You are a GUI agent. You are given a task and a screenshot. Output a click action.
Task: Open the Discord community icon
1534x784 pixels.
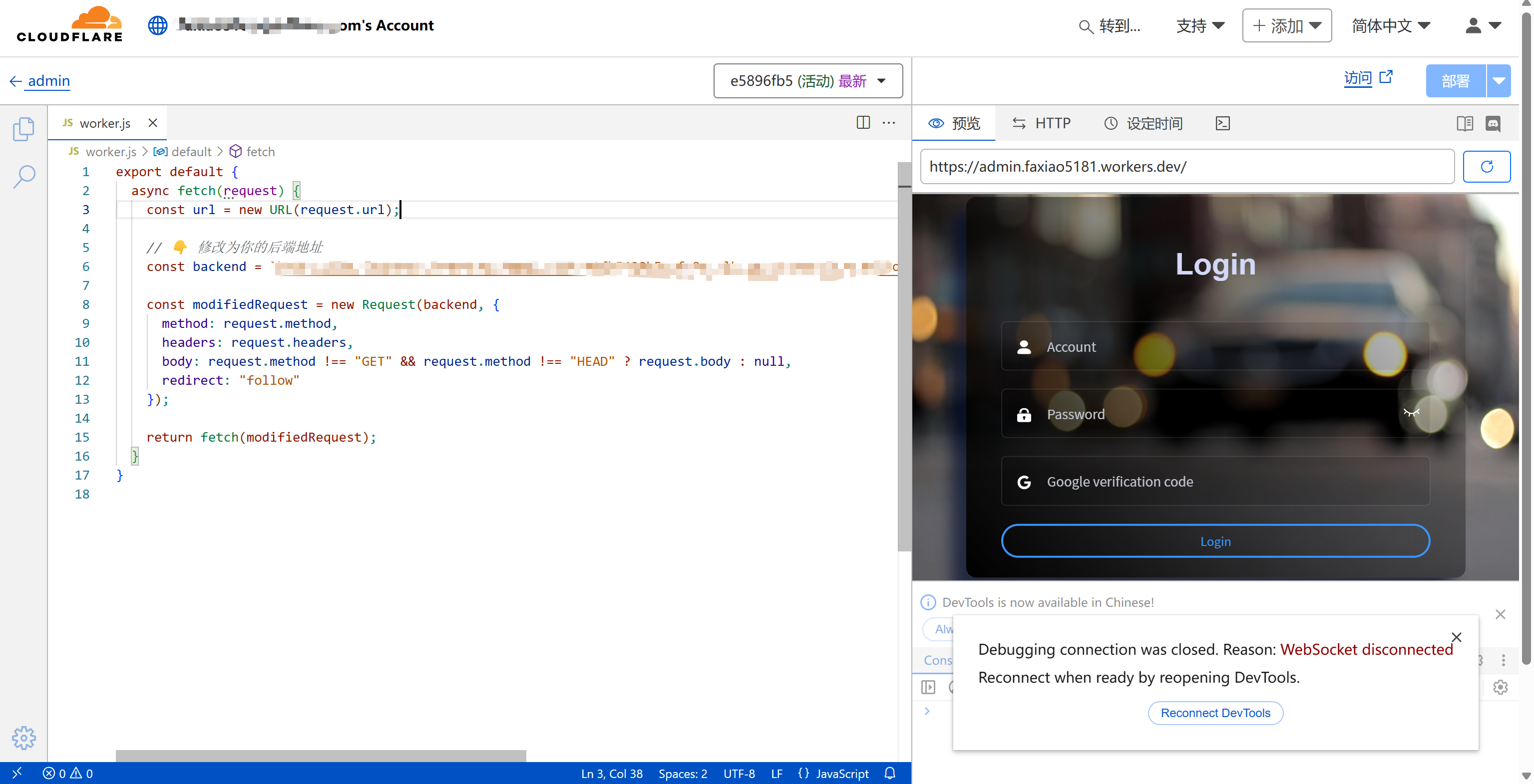click(1493, 123)
